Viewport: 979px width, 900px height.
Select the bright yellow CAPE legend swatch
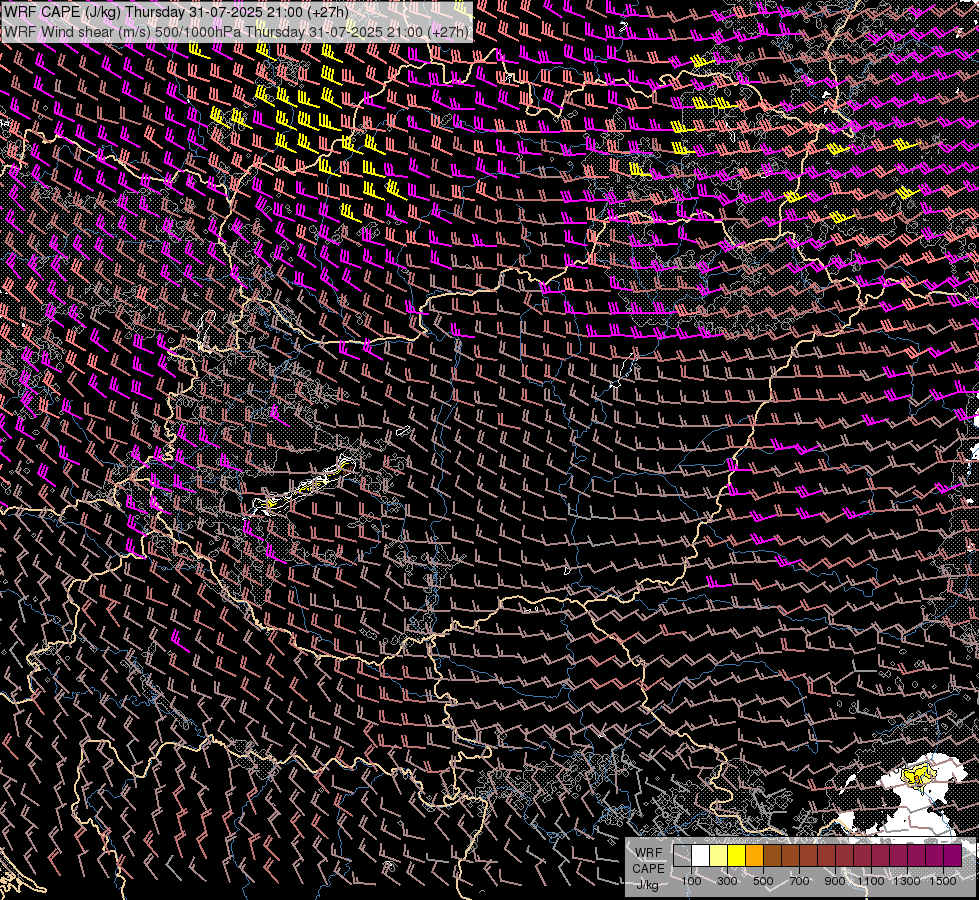click(x=736, y=856)
